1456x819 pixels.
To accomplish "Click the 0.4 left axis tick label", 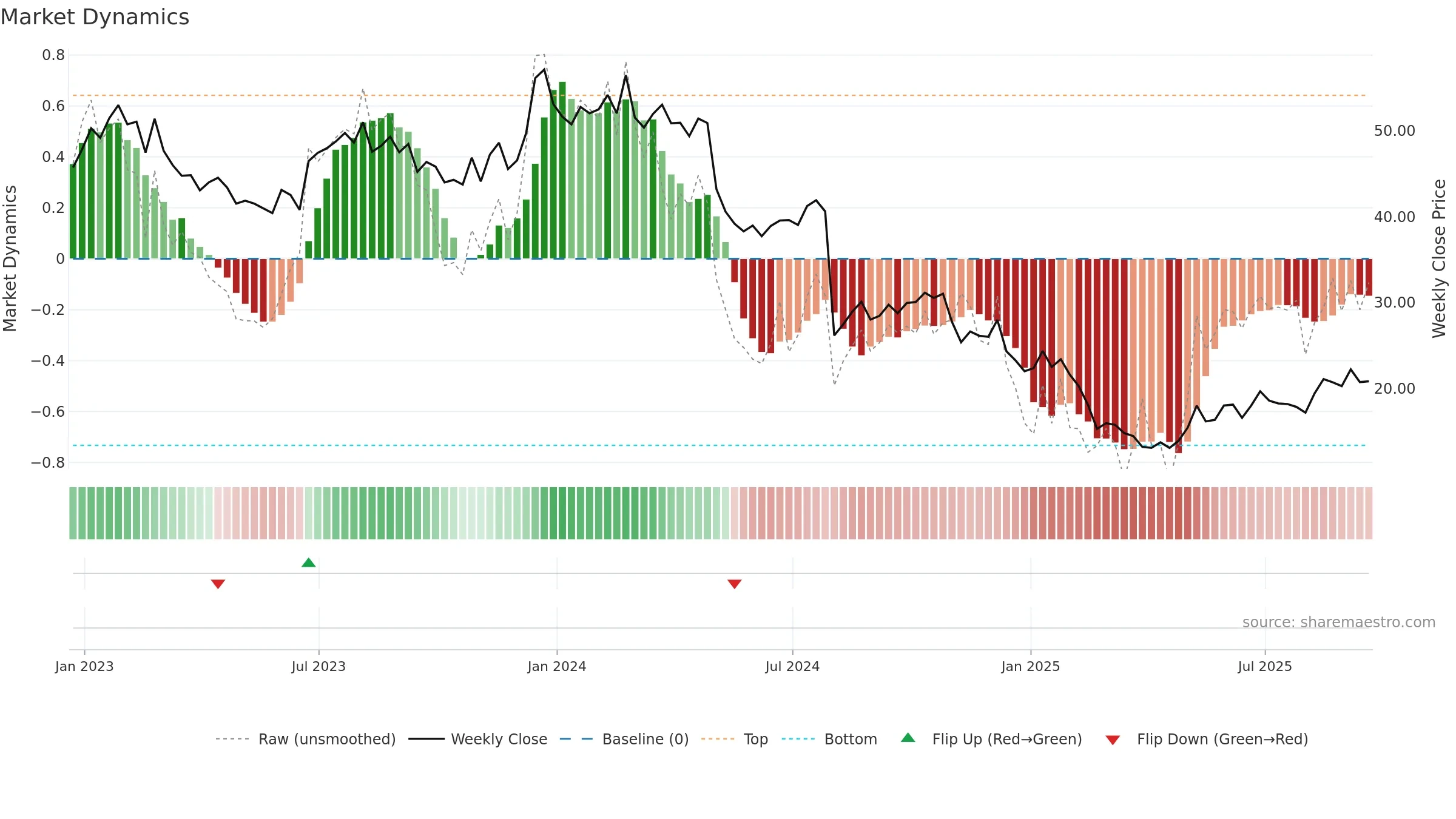I will coord(53,157).
